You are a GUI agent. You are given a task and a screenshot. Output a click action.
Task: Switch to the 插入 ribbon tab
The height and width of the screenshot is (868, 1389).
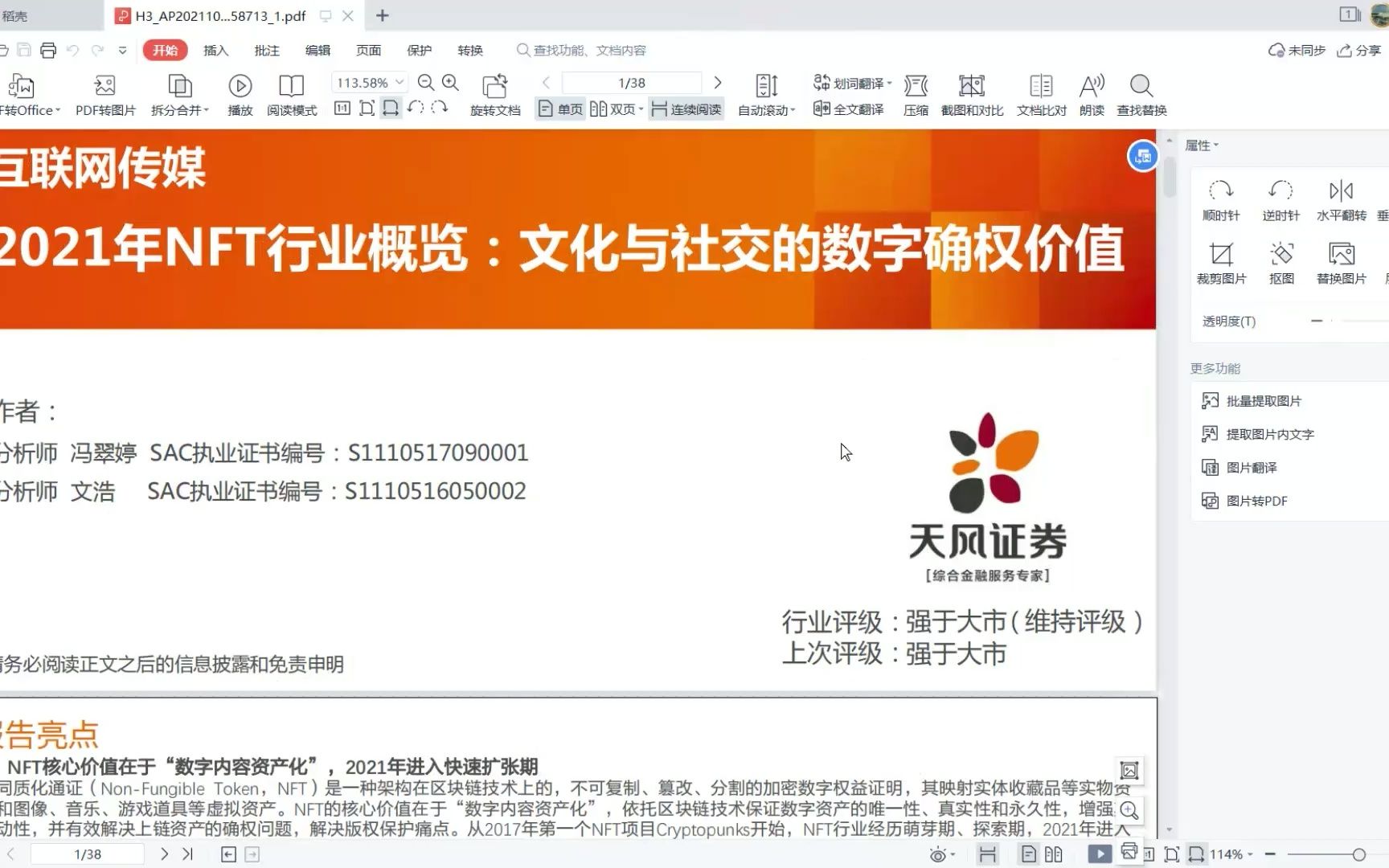click(x=215, y=50)
